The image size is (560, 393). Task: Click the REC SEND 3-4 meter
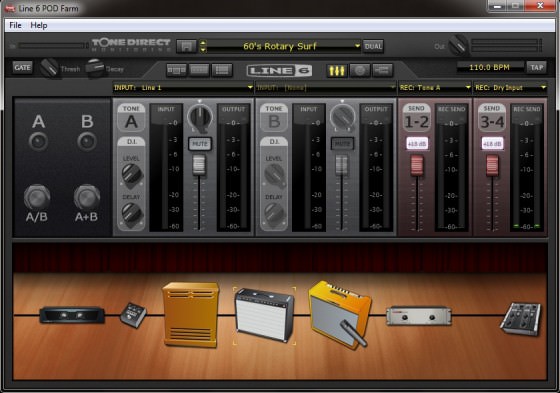(x=527, y=168)
